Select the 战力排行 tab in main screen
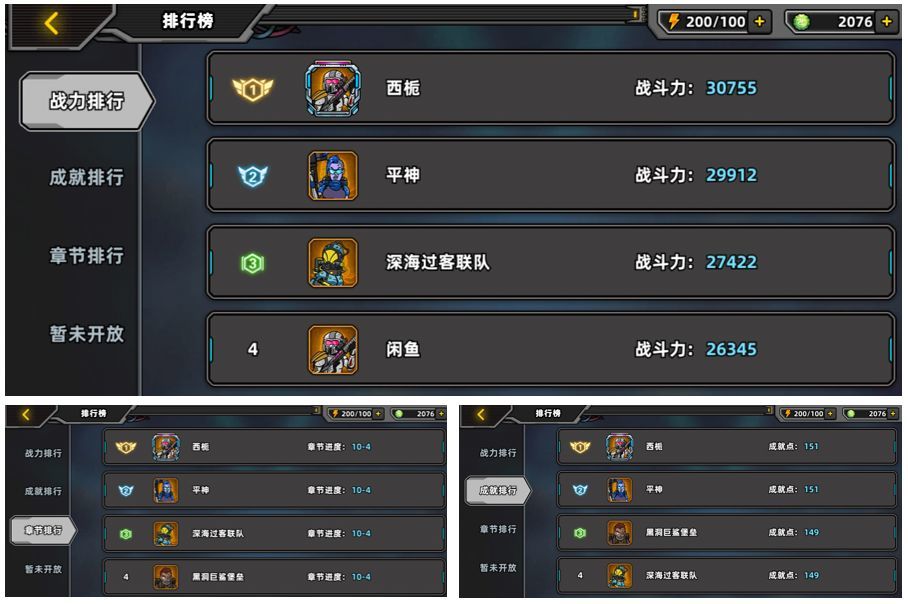Image resolution: width=908 pixels, height=604 pixels. [87, 101]
